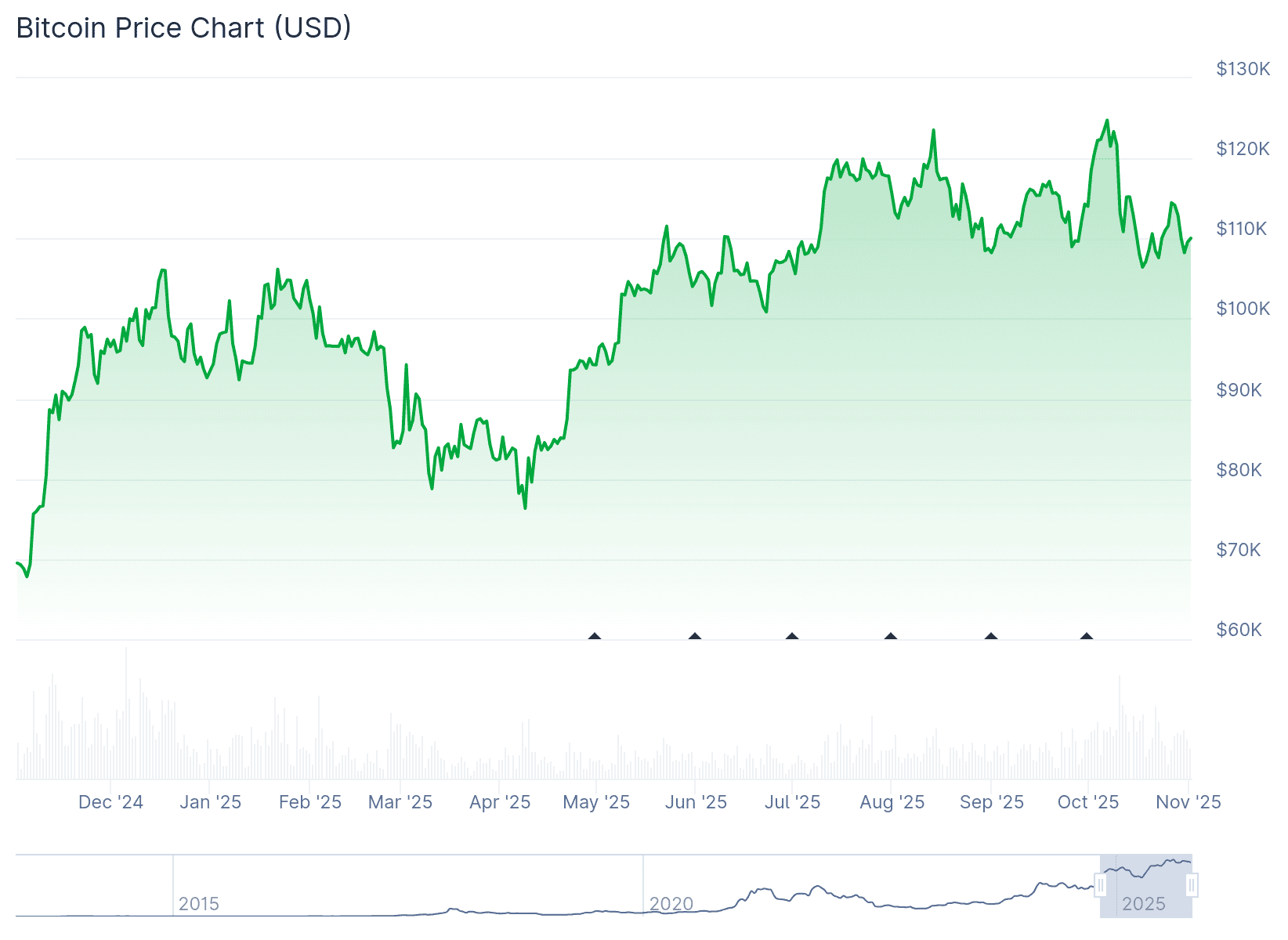
Task: Grab the left navigator range handle
Action: tap(1101, 886)
